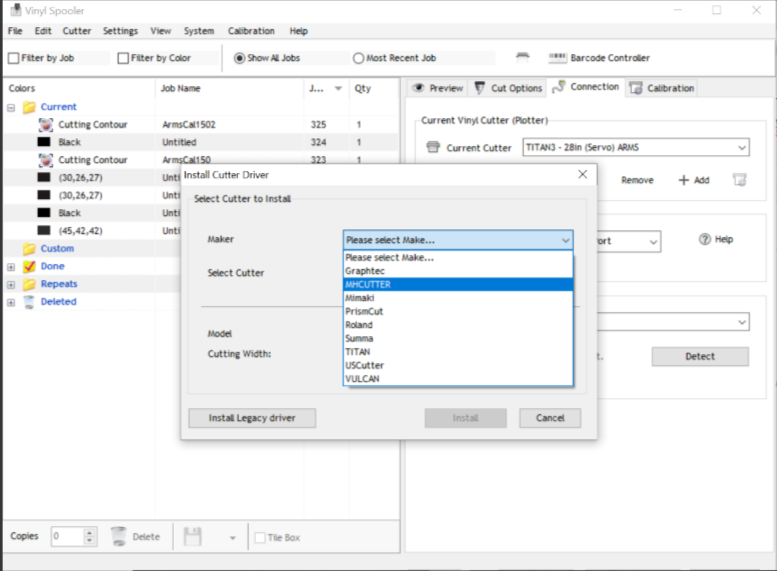777x571 pixels.
Task: Click the Remove button
Action: (x=637, y=180)
